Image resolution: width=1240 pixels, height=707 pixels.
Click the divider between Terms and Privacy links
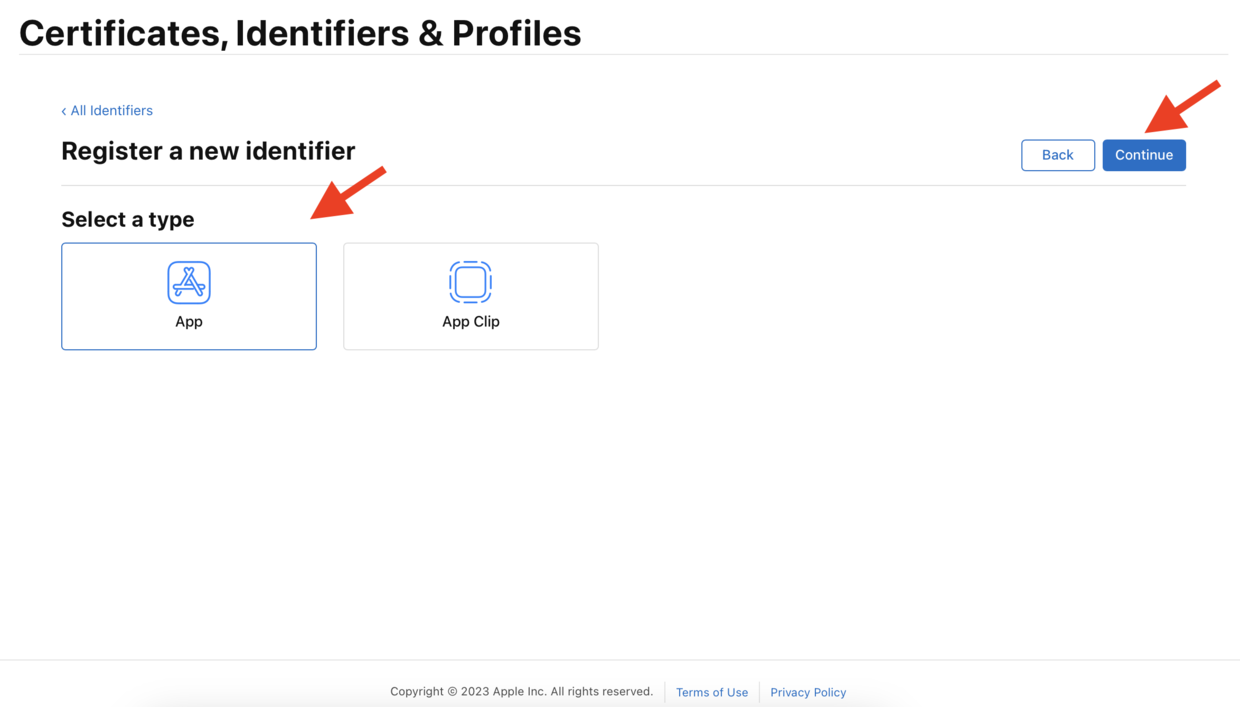coord(759,692)
